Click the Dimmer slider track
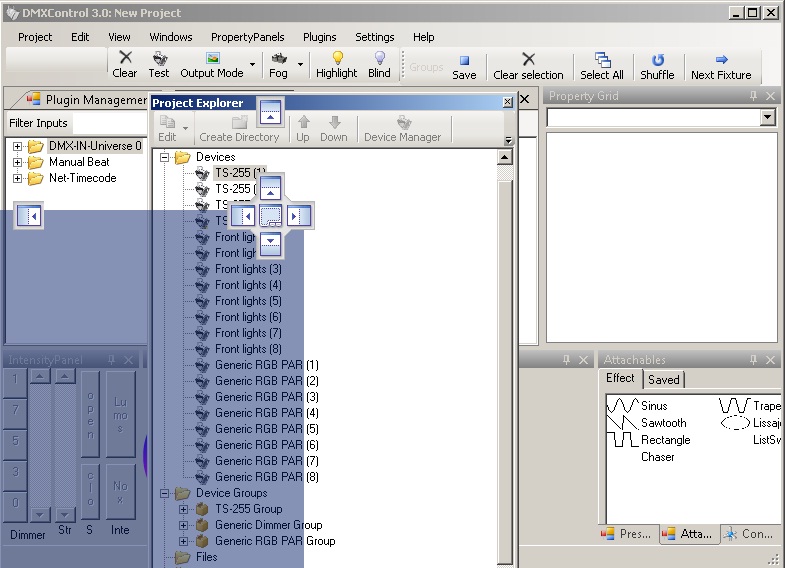Screen dimensions: 785x568 38,445
